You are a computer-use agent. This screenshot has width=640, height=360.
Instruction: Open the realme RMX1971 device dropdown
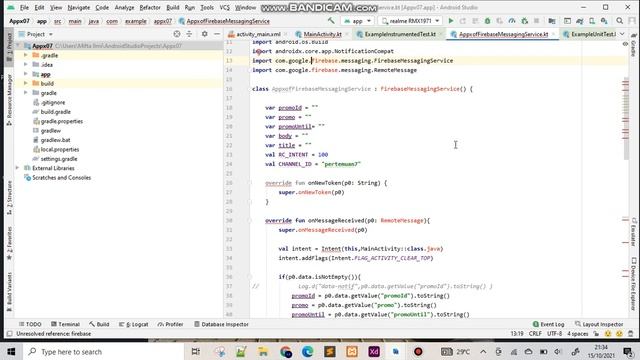click(x=410, y=21)
